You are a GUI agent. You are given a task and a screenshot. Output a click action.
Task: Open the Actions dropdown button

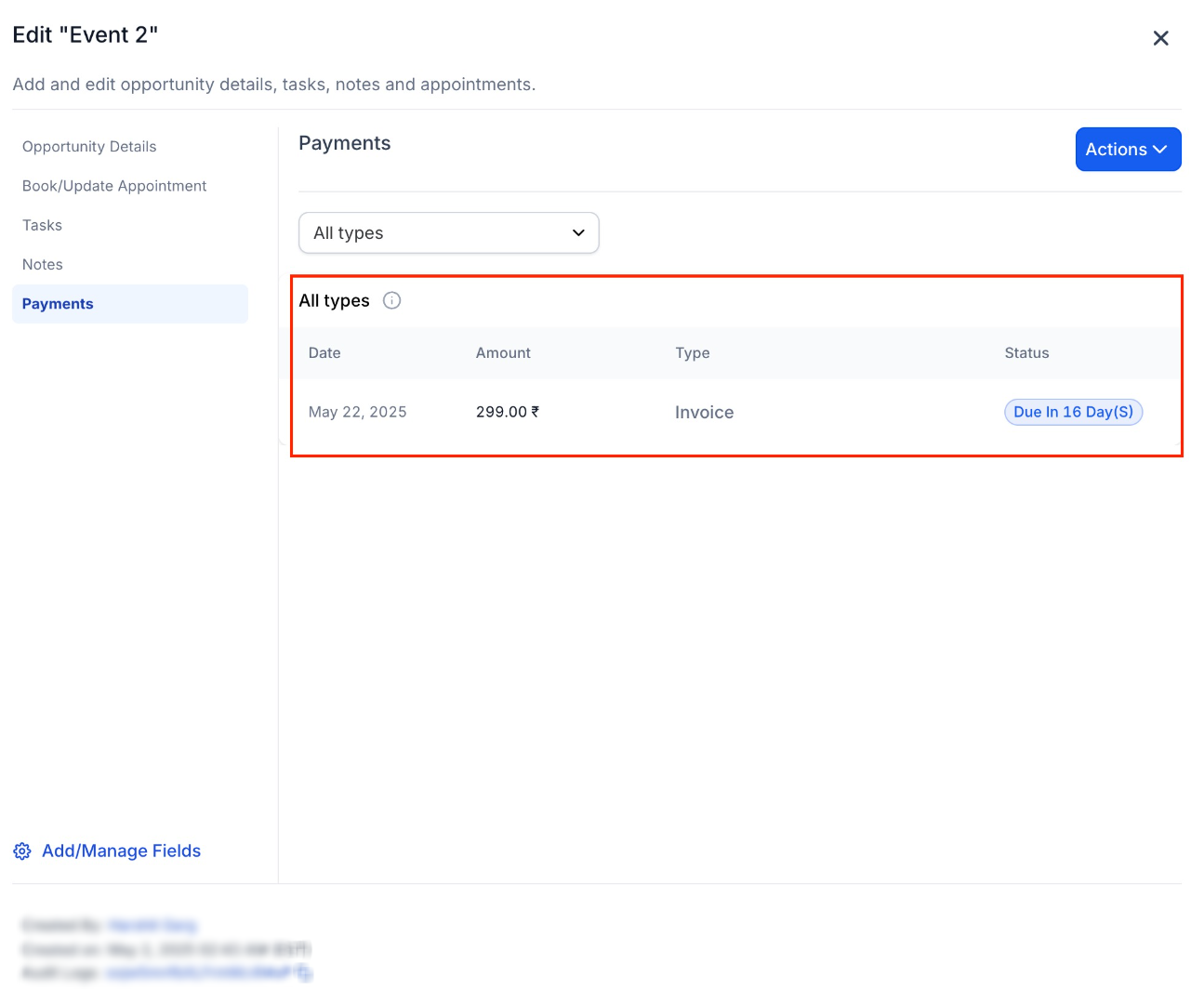(1128, 150)
